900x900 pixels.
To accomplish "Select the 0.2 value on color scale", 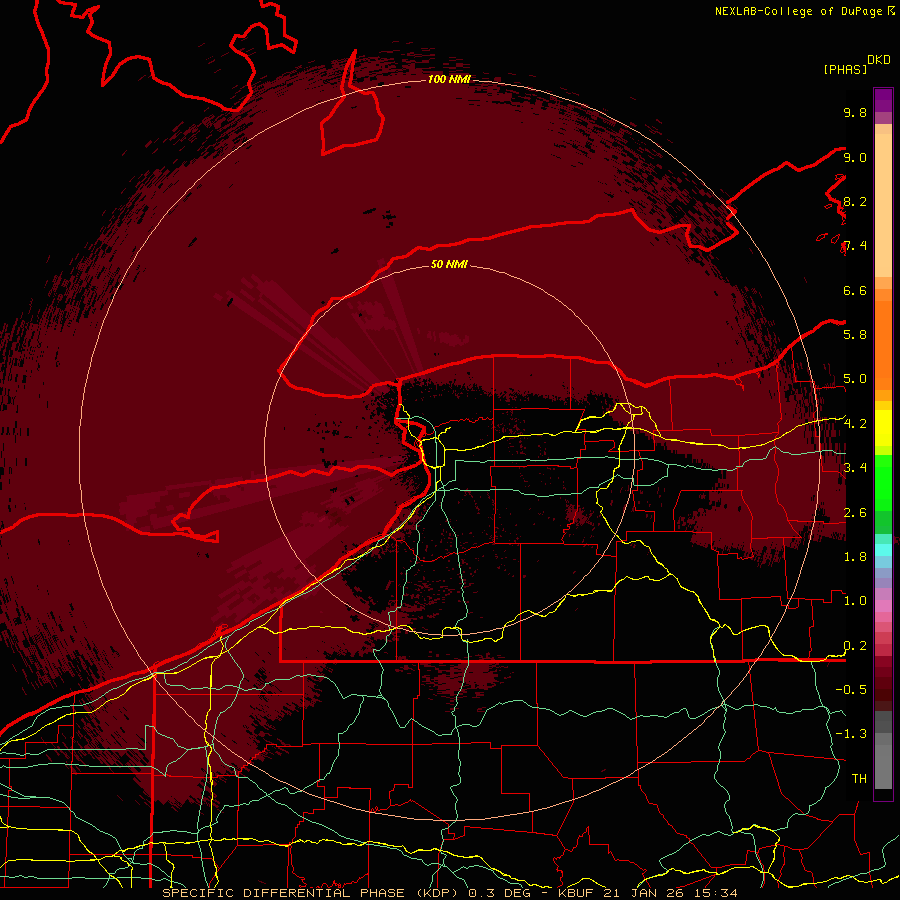I will (x=855, y=645).
